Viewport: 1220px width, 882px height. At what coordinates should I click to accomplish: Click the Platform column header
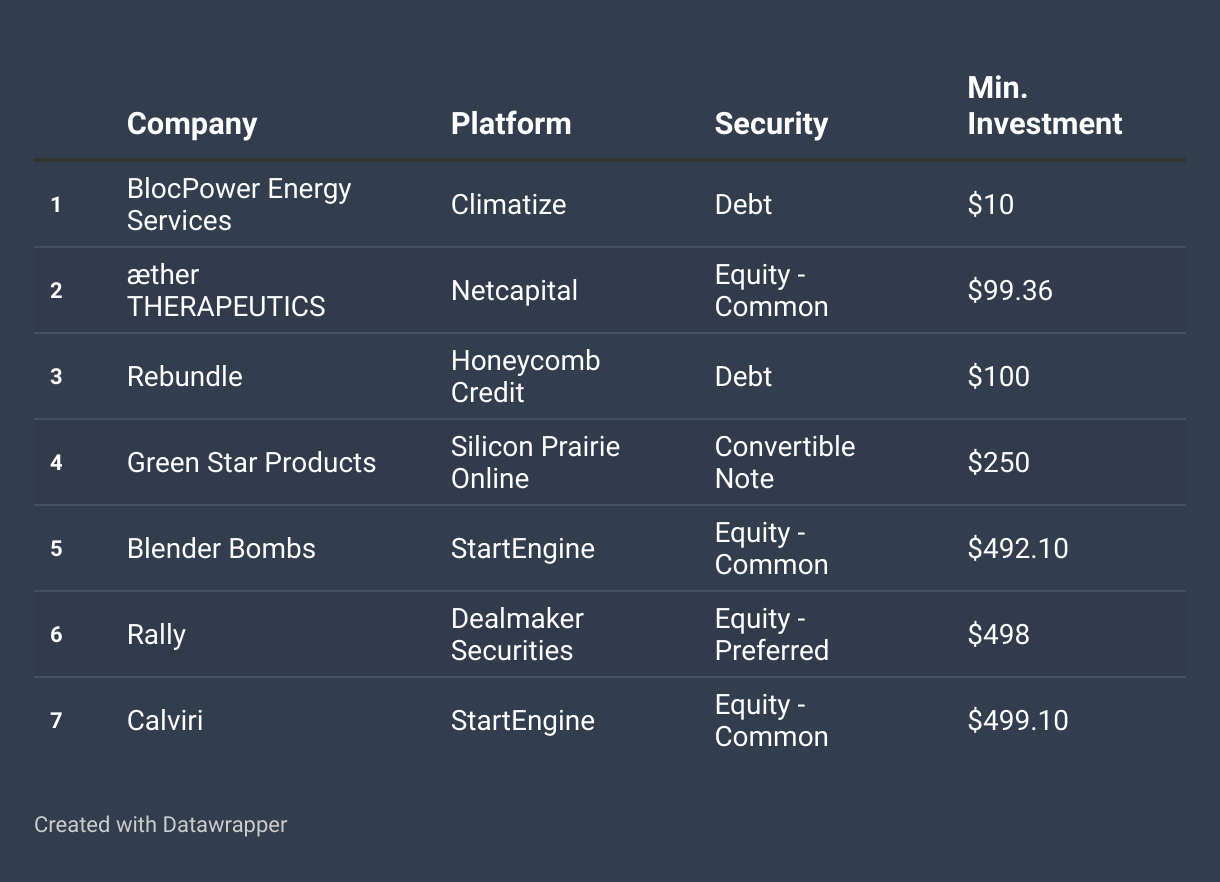click(511, 124)
